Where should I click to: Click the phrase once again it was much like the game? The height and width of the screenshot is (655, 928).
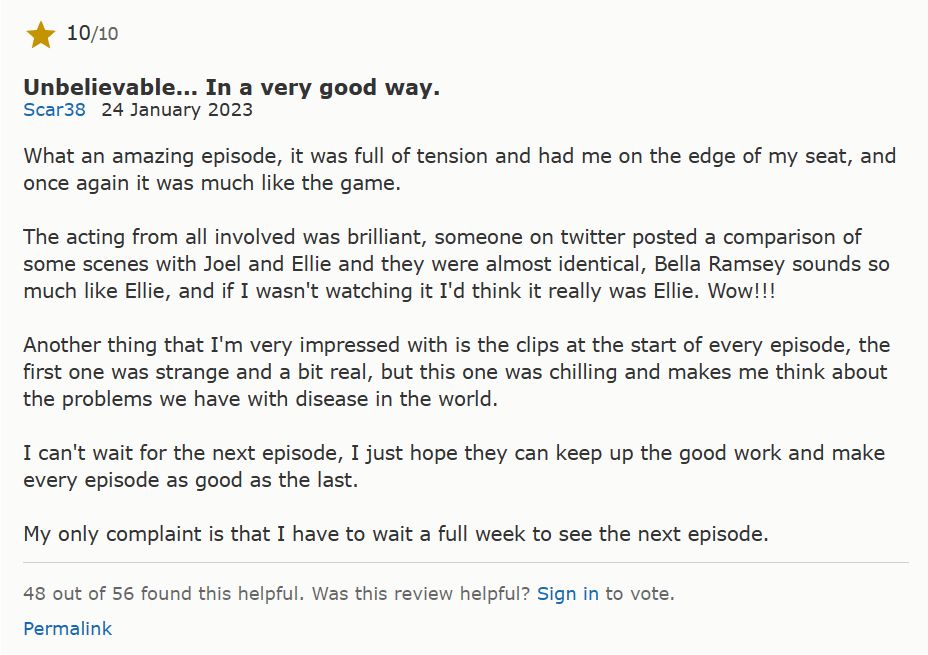click(212, 183)
